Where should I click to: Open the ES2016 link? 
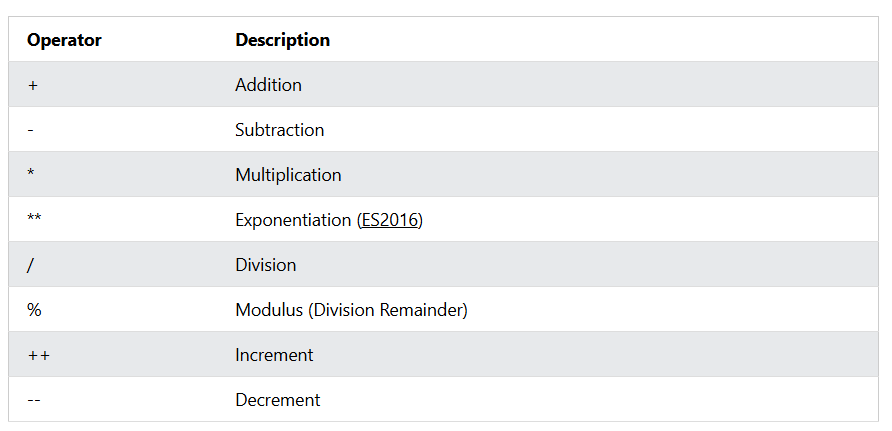point(390,220)
